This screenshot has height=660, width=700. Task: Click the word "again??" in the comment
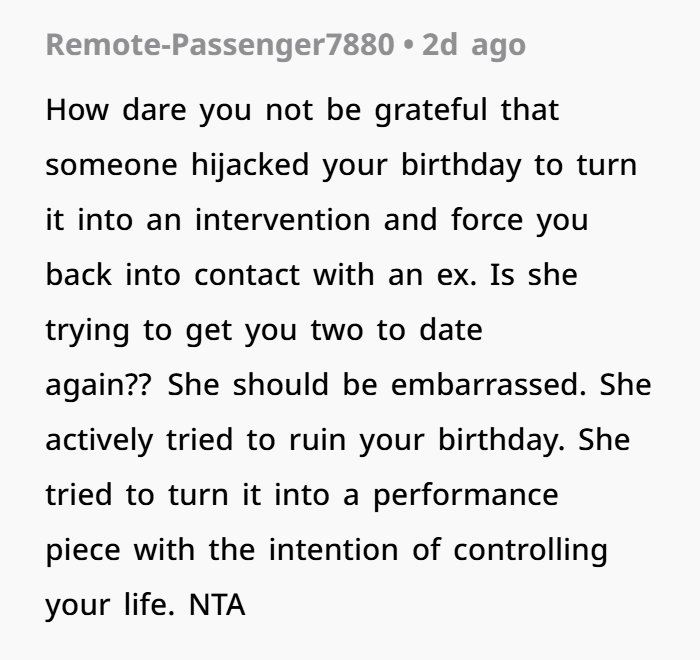point(98,385)
